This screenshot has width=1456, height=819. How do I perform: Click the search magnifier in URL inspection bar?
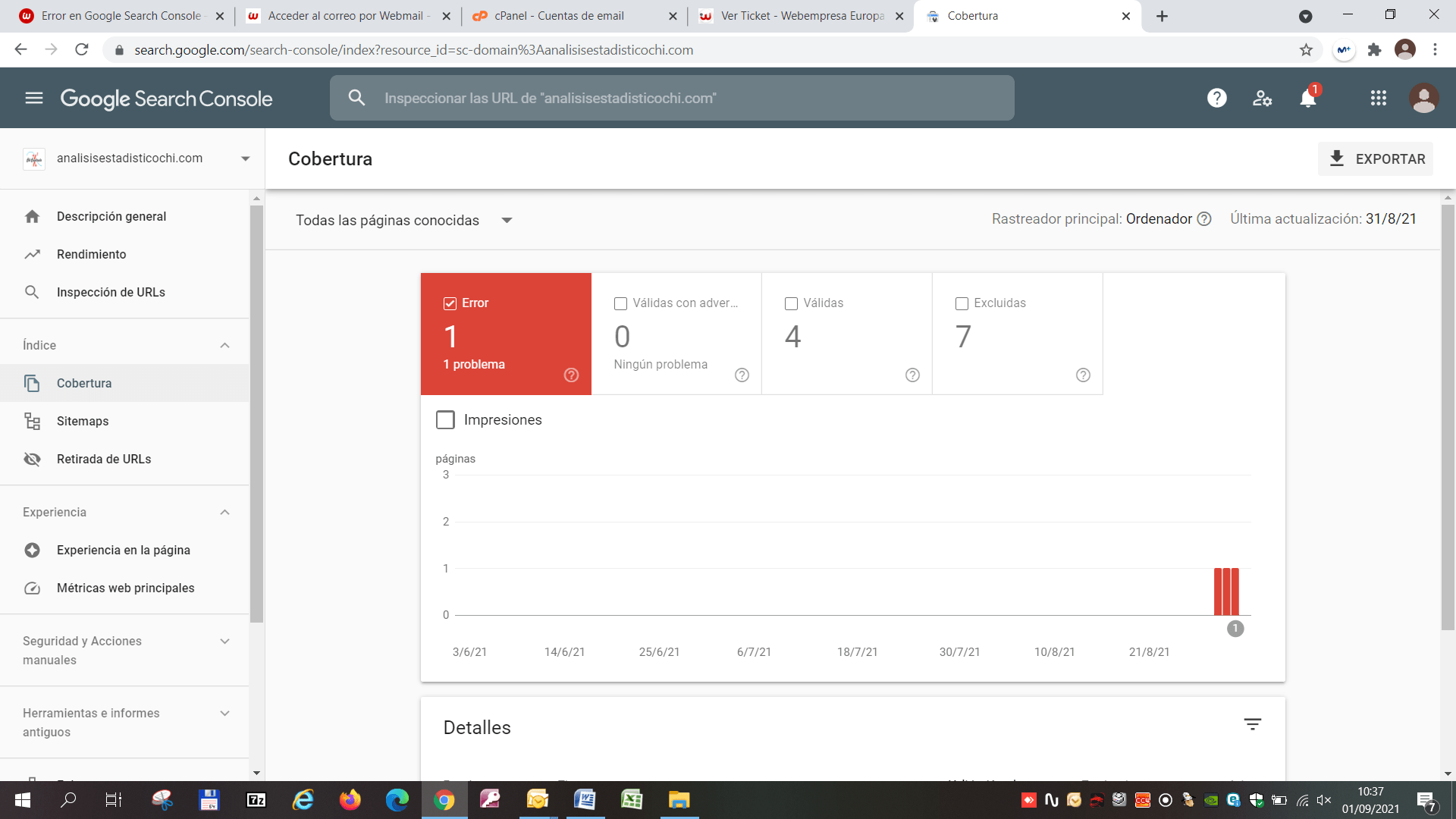pyautogui.click(x=356, y=98)
